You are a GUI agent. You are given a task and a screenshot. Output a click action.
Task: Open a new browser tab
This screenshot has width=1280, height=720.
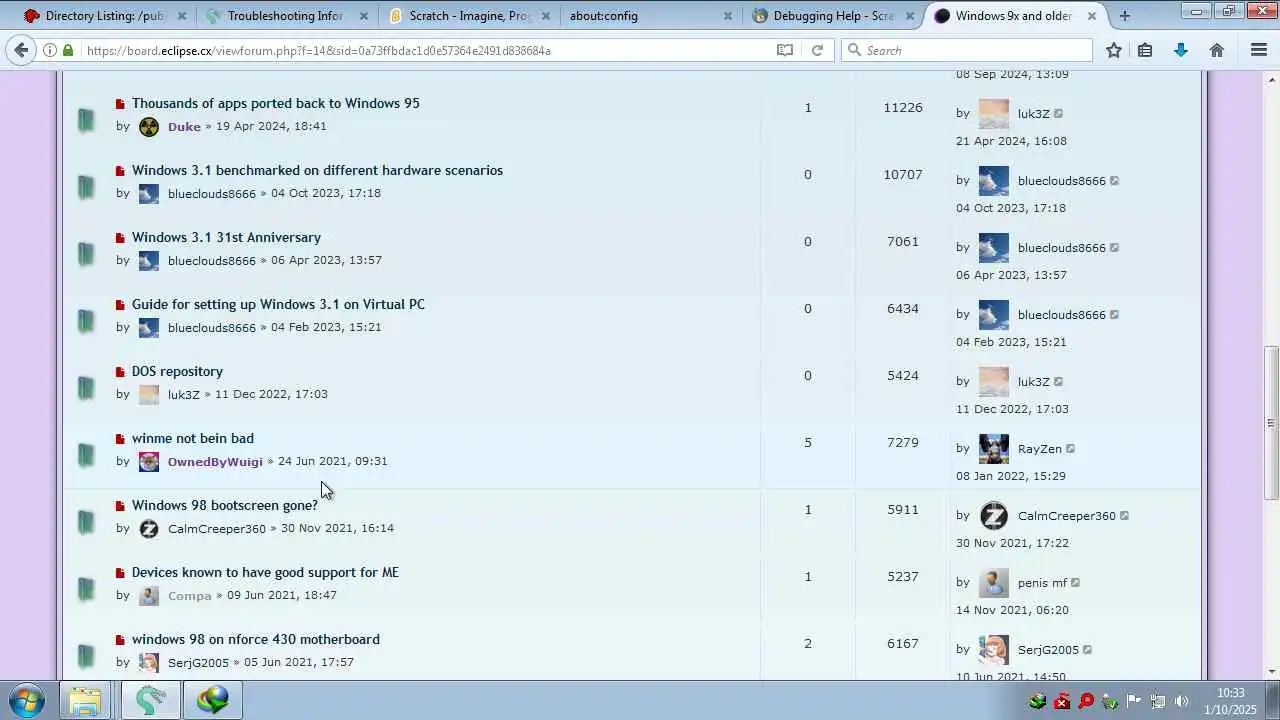(x=1125, y=15)
